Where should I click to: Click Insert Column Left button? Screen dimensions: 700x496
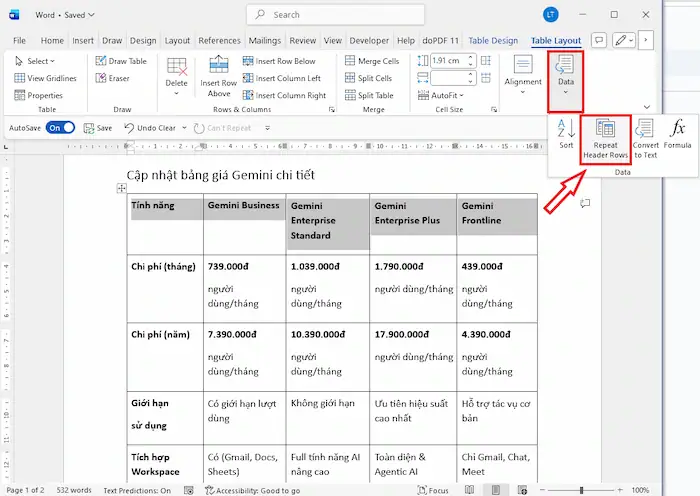pos(281,78)
